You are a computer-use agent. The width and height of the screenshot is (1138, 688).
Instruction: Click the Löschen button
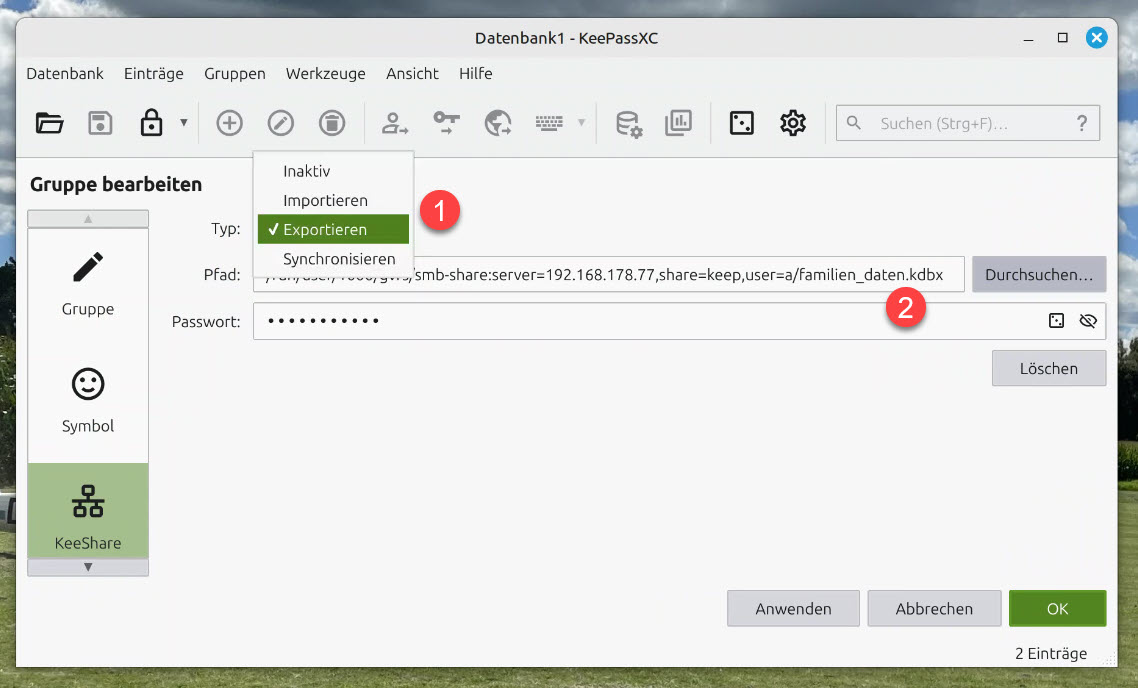(x=1049, y=369)
